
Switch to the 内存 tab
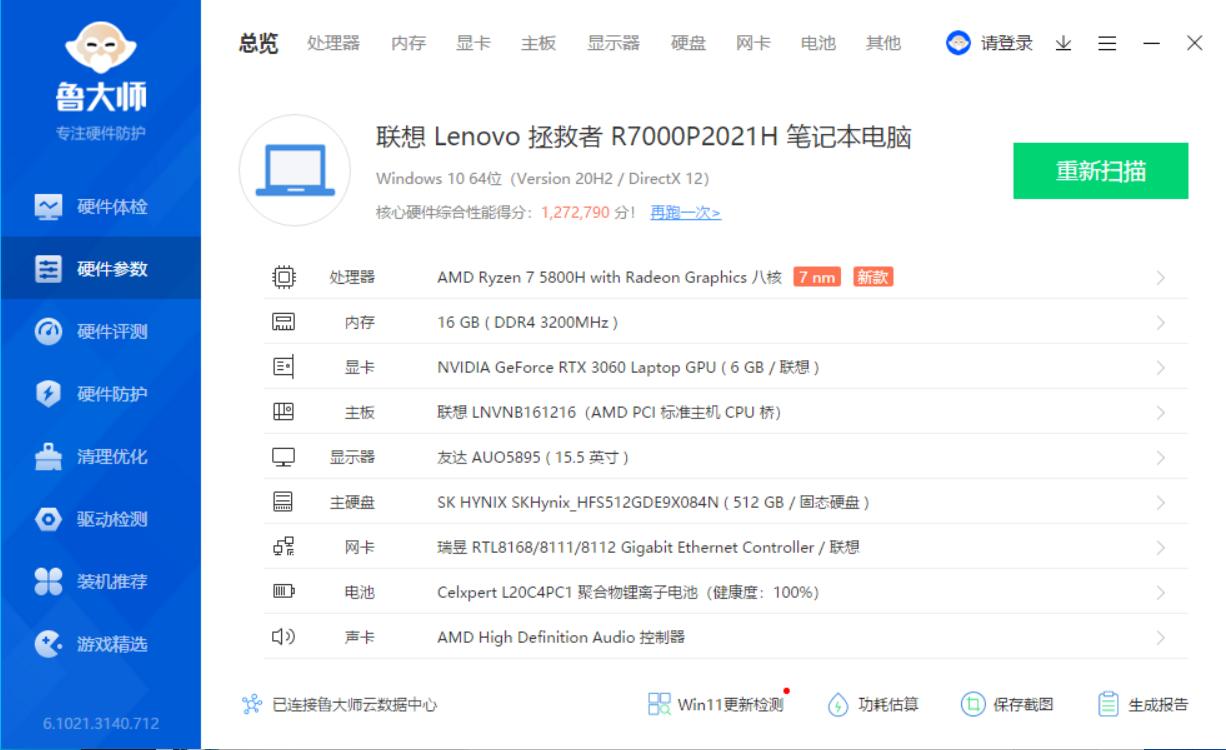tap(408, 43)
